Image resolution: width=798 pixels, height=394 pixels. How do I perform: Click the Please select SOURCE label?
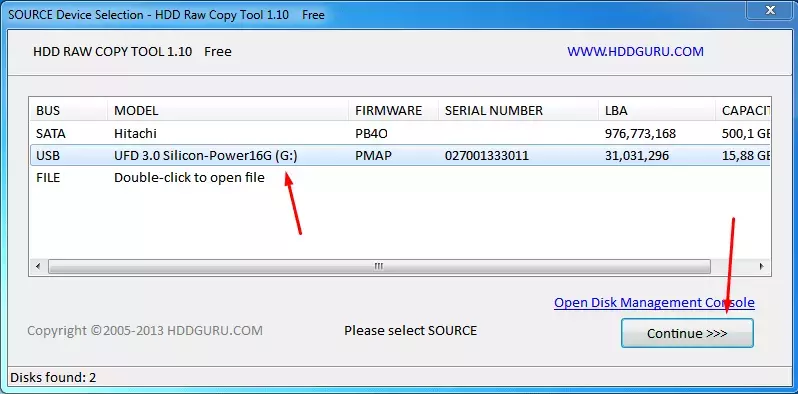pos(410,330)
